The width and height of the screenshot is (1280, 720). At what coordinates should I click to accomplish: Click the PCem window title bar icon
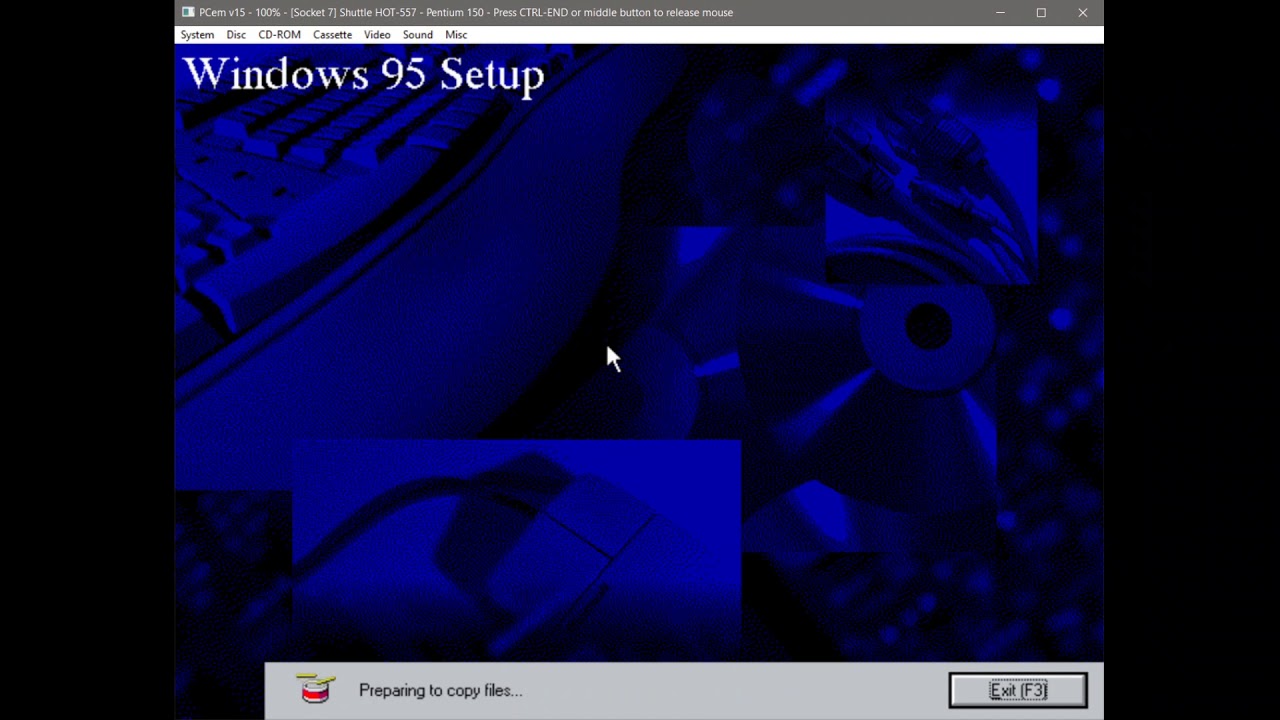coord(188,12)
